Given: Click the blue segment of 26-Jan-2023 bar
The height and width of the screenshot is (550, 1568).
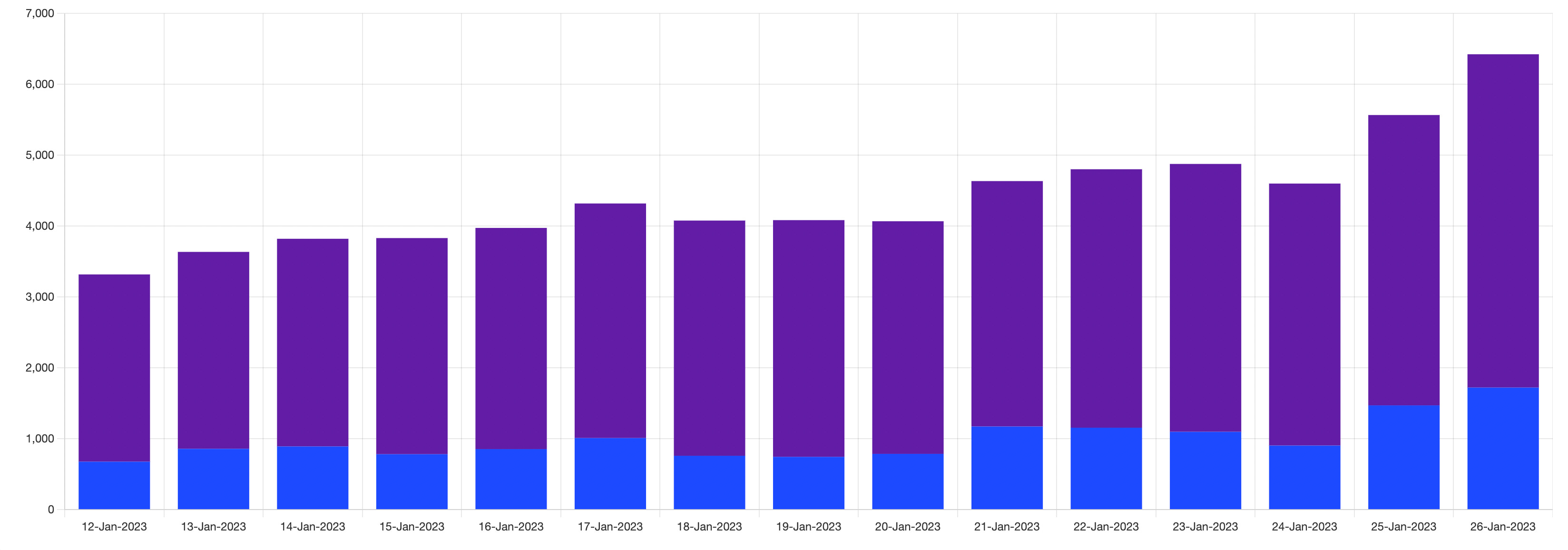Looking at the screenshot, I should (x=1503, y=448).
